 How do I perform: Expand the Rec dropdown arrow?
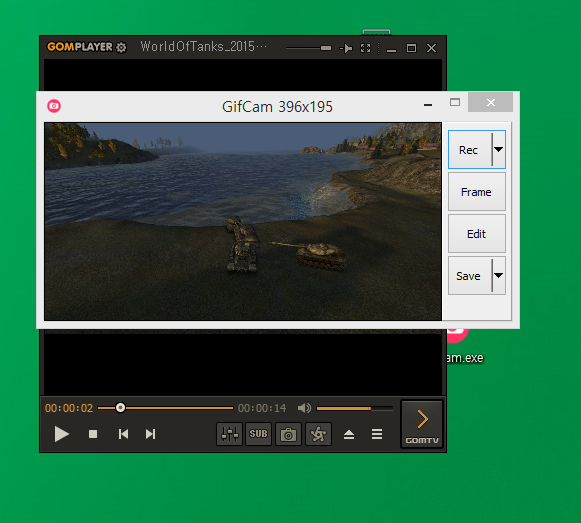click(x=499, y=149)
